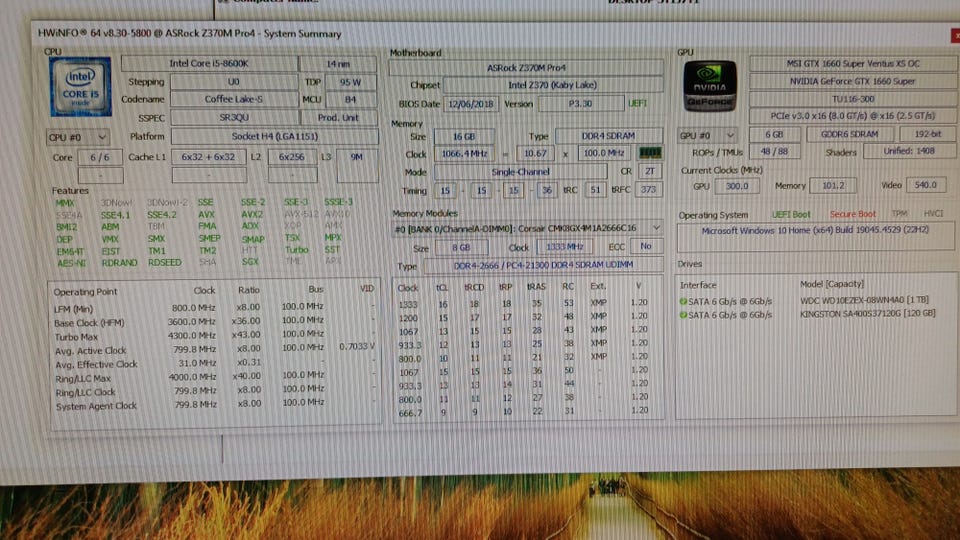The width and height of the screenshot is (960, 540).
Task: Click the GPU clock 300.0 value
Action: tap(737, 186)
